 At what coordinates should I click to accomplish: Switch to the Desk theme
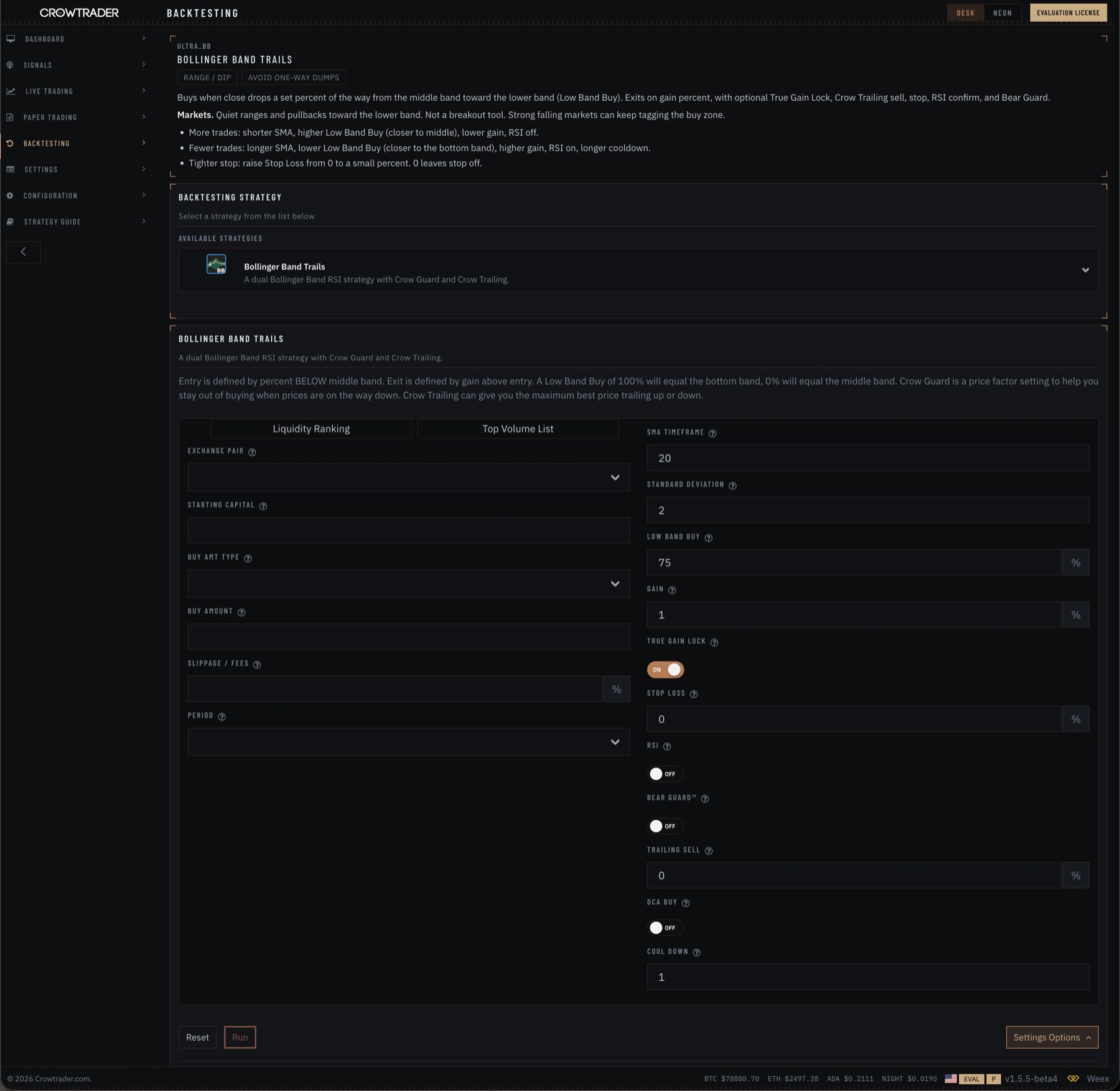tap(965, 12)
